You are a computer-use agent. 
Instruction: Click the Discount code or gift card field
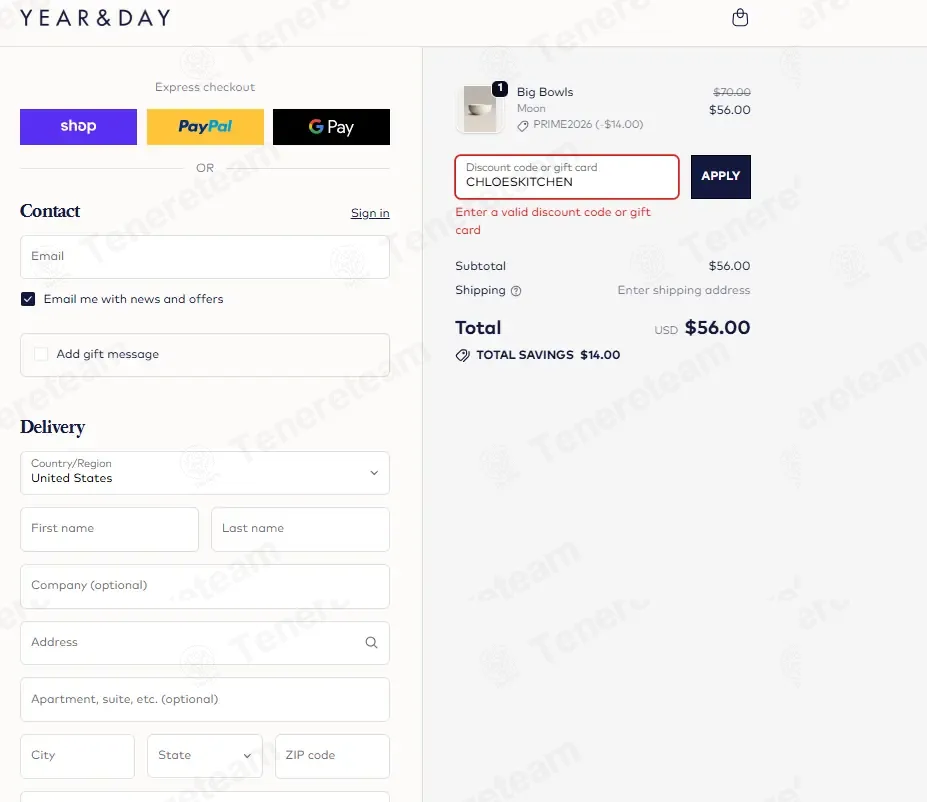pyautogui.click(x=566, y=177)
